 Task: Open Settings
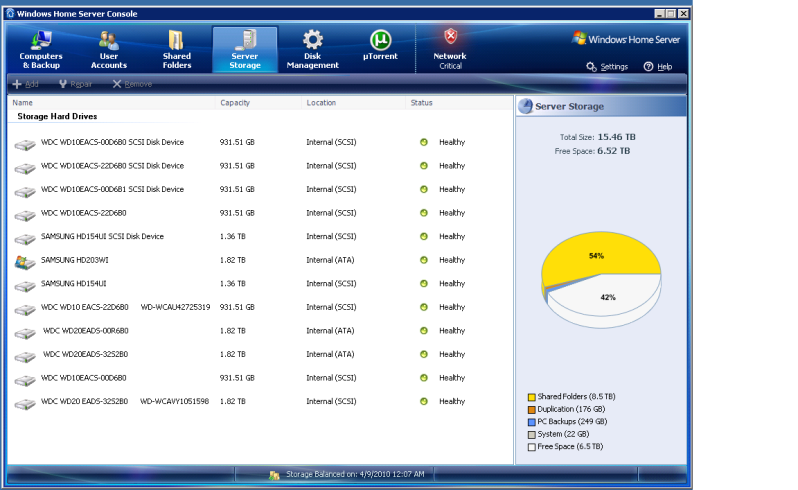pos(607,67)
